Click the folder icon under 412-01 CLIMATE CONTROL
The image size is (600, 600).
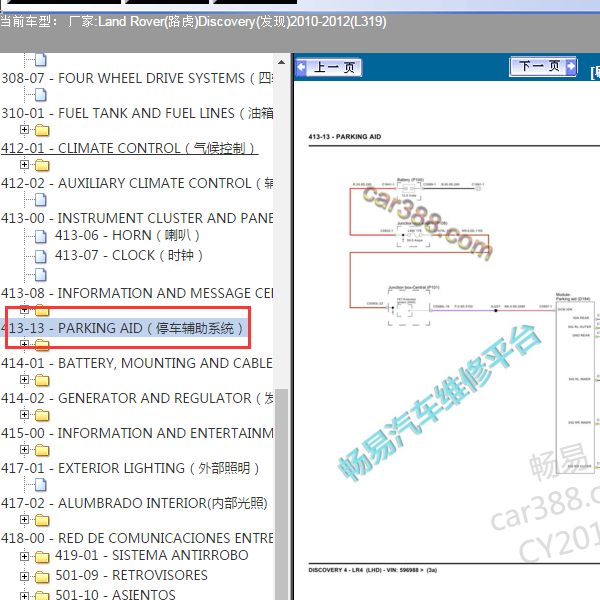[42, 165]
